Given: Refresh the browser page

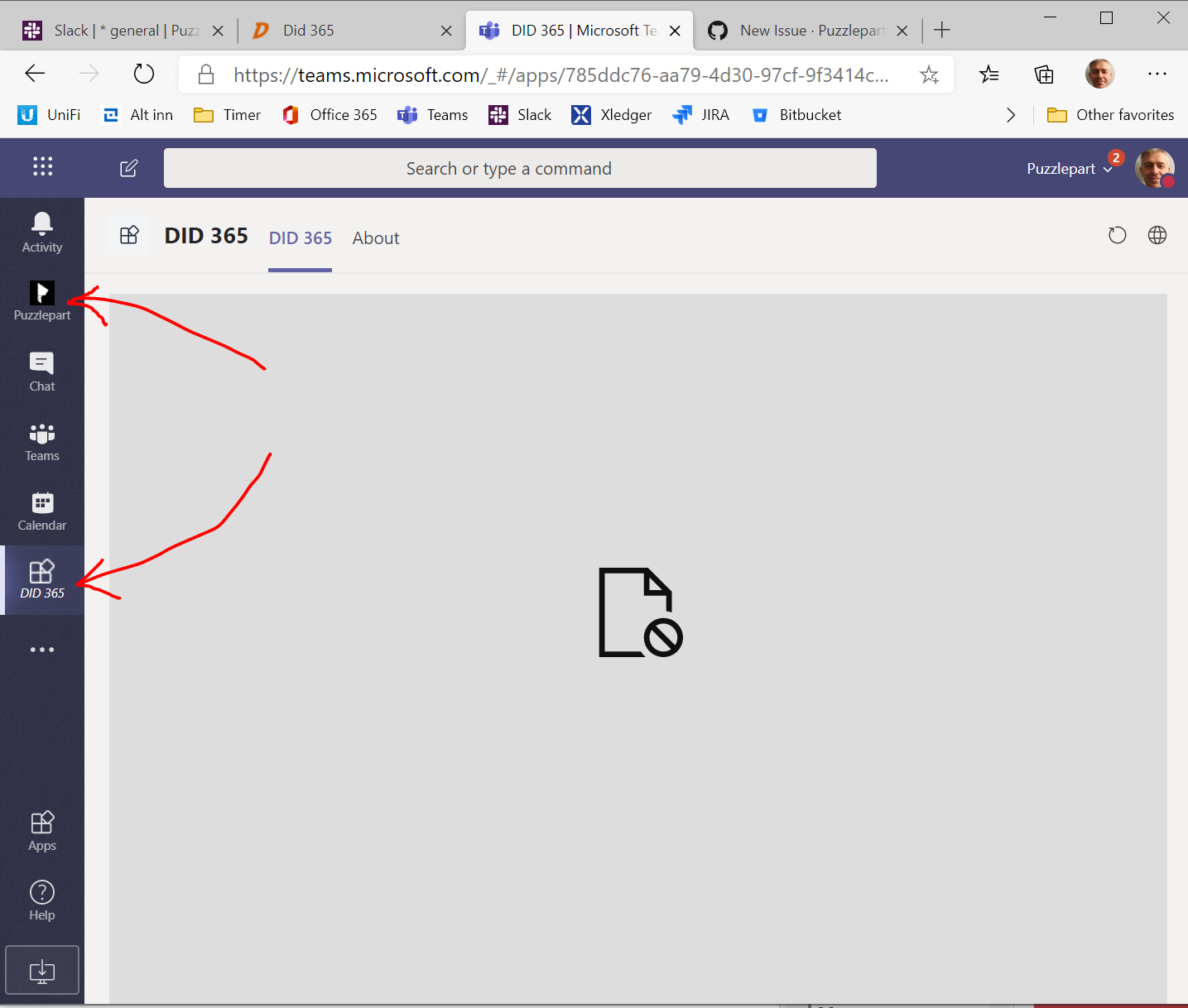Looking at the screenshot, I should point(144,74).
